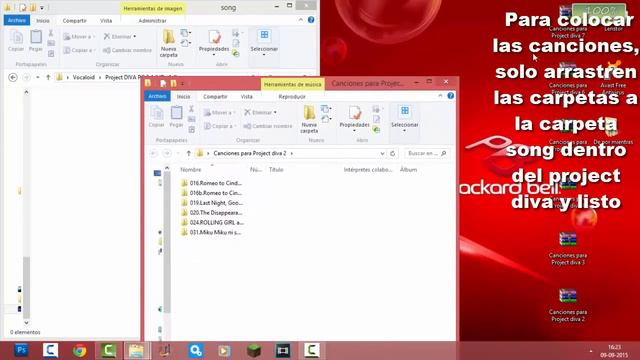Switch to Archivo tab in front window
This screenshot has height=360, width=640.
(x=157, y=96)
